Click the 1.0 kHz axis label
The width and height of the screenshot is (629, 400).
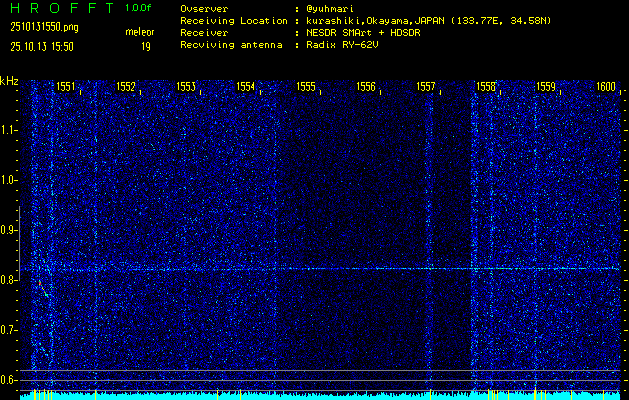click(8, 181)
